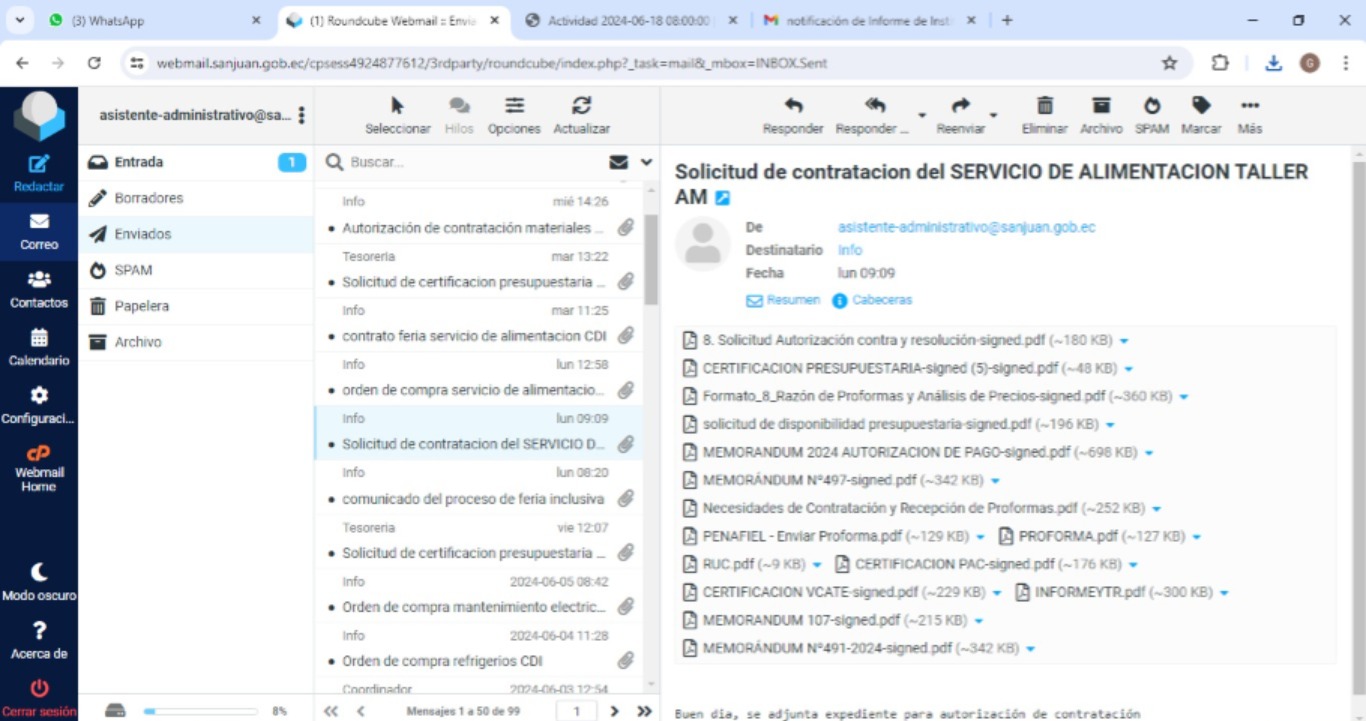Click the Cabeceras headers link
1366x721 pixels.
(881, 300)
